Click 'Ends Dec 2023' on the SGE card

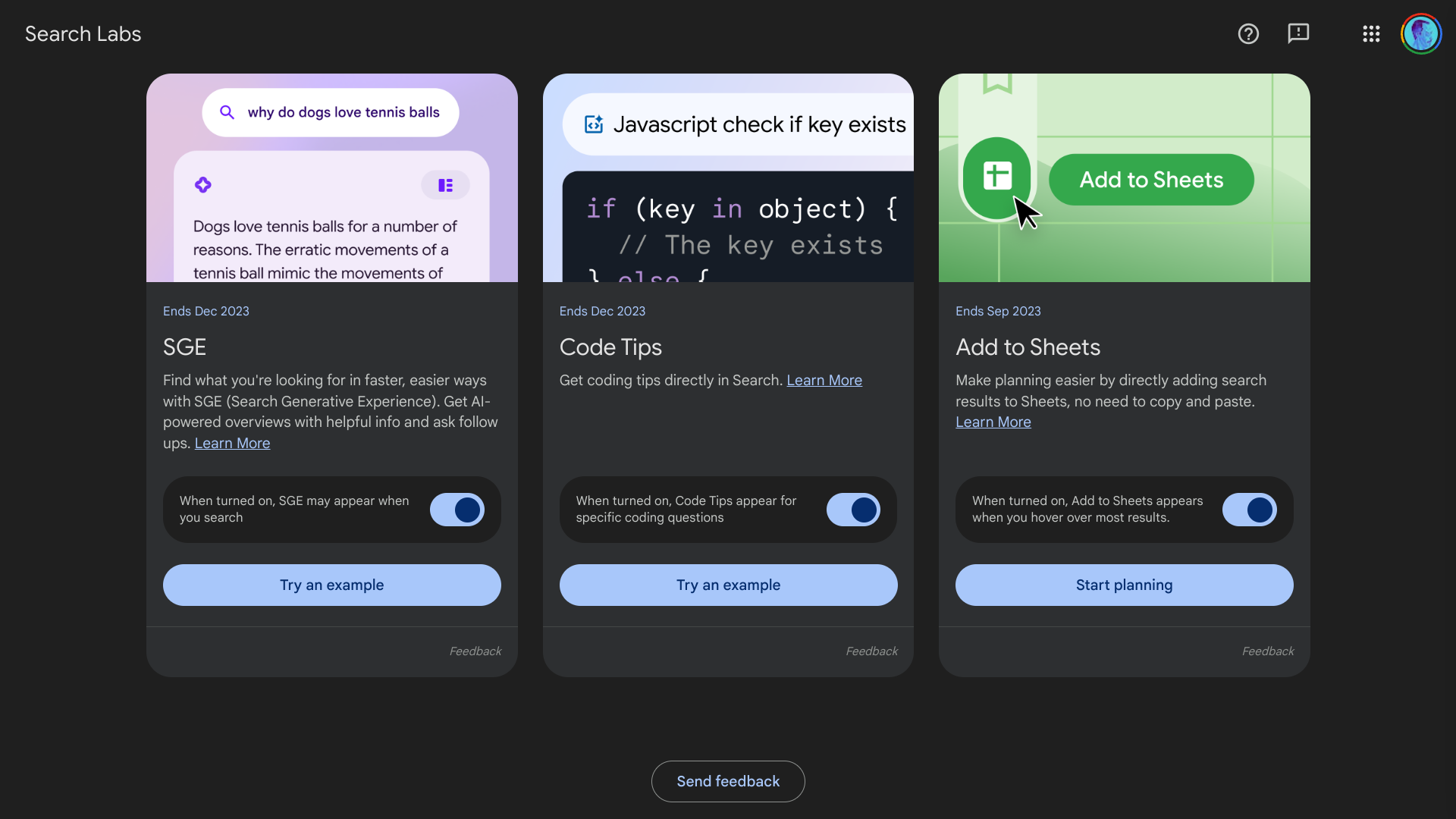pos(206,311)
